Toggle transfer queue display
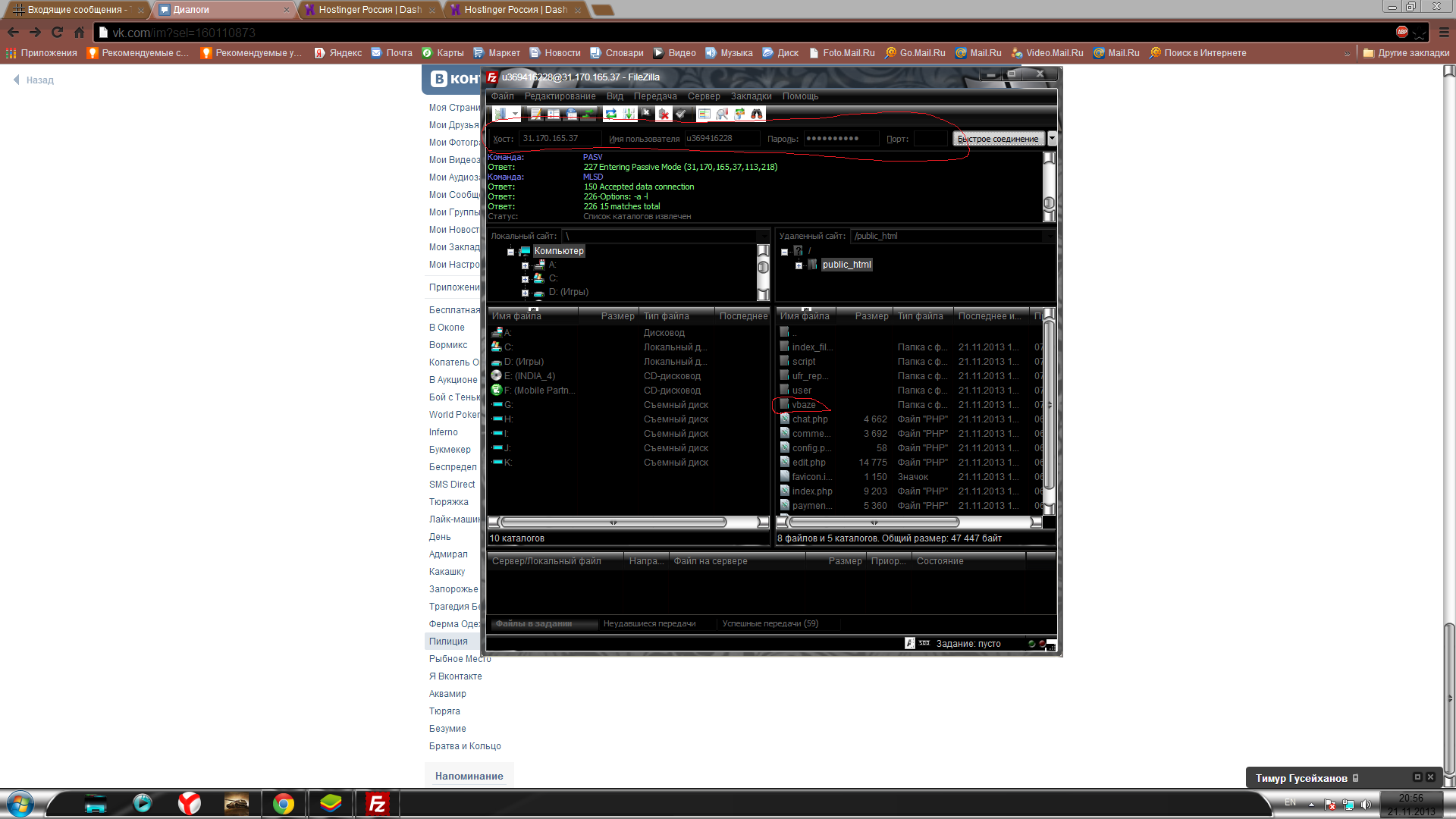 [x=588, y=114]
